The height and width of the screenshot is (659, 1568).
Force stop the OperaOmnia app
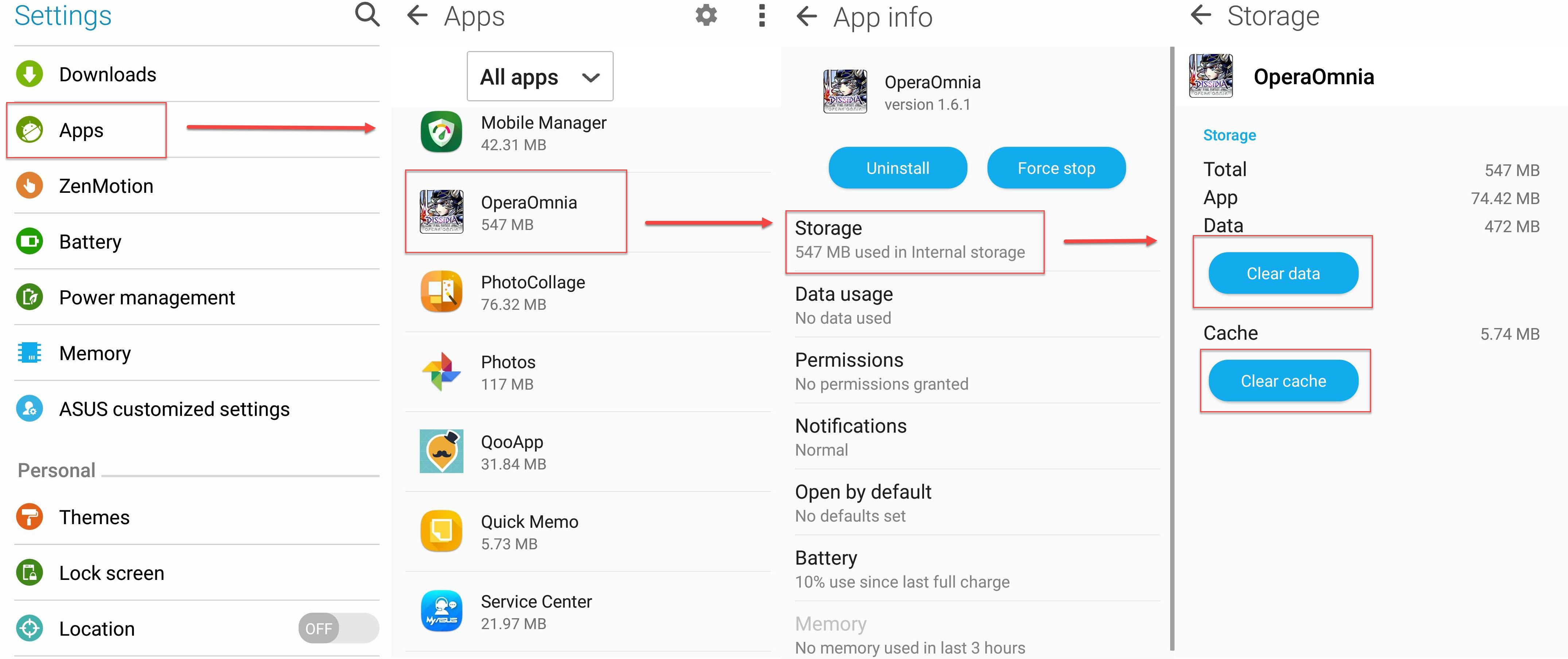point(1056,168)
